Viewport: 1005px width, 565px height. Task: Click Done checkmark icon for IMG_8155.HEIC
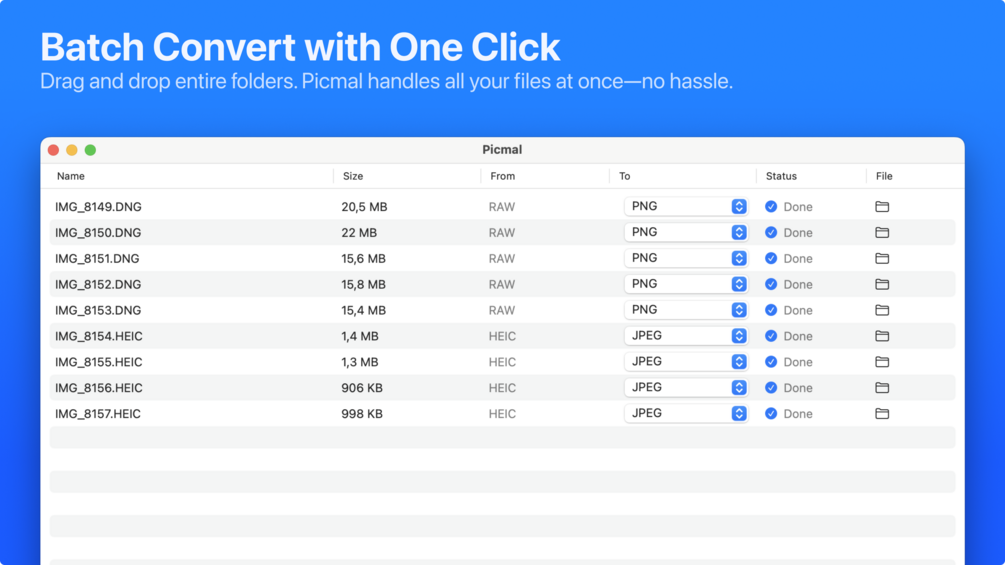[771, 362]
